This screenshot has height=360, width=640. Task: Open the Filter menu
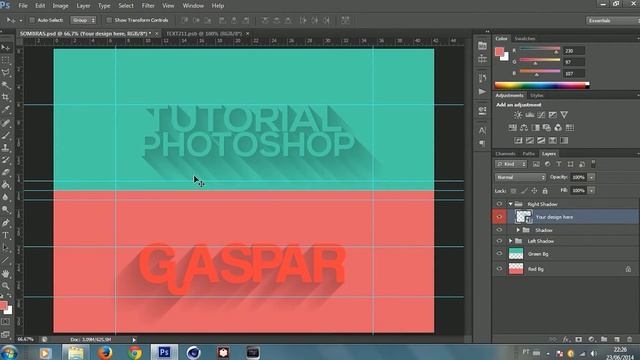[x=148, y=6]
